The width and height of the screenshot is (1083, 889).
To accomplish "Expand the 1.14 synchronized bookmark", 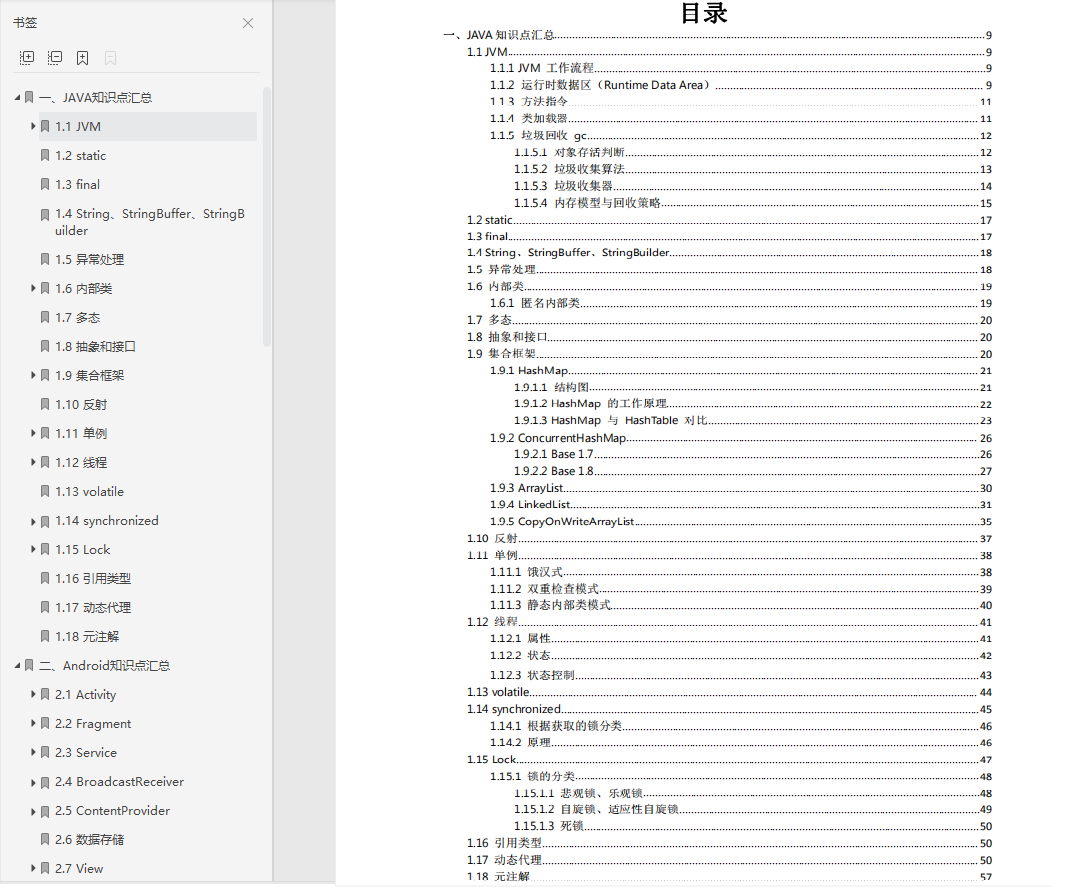I will pyautogui.click(x=32, y=522).
